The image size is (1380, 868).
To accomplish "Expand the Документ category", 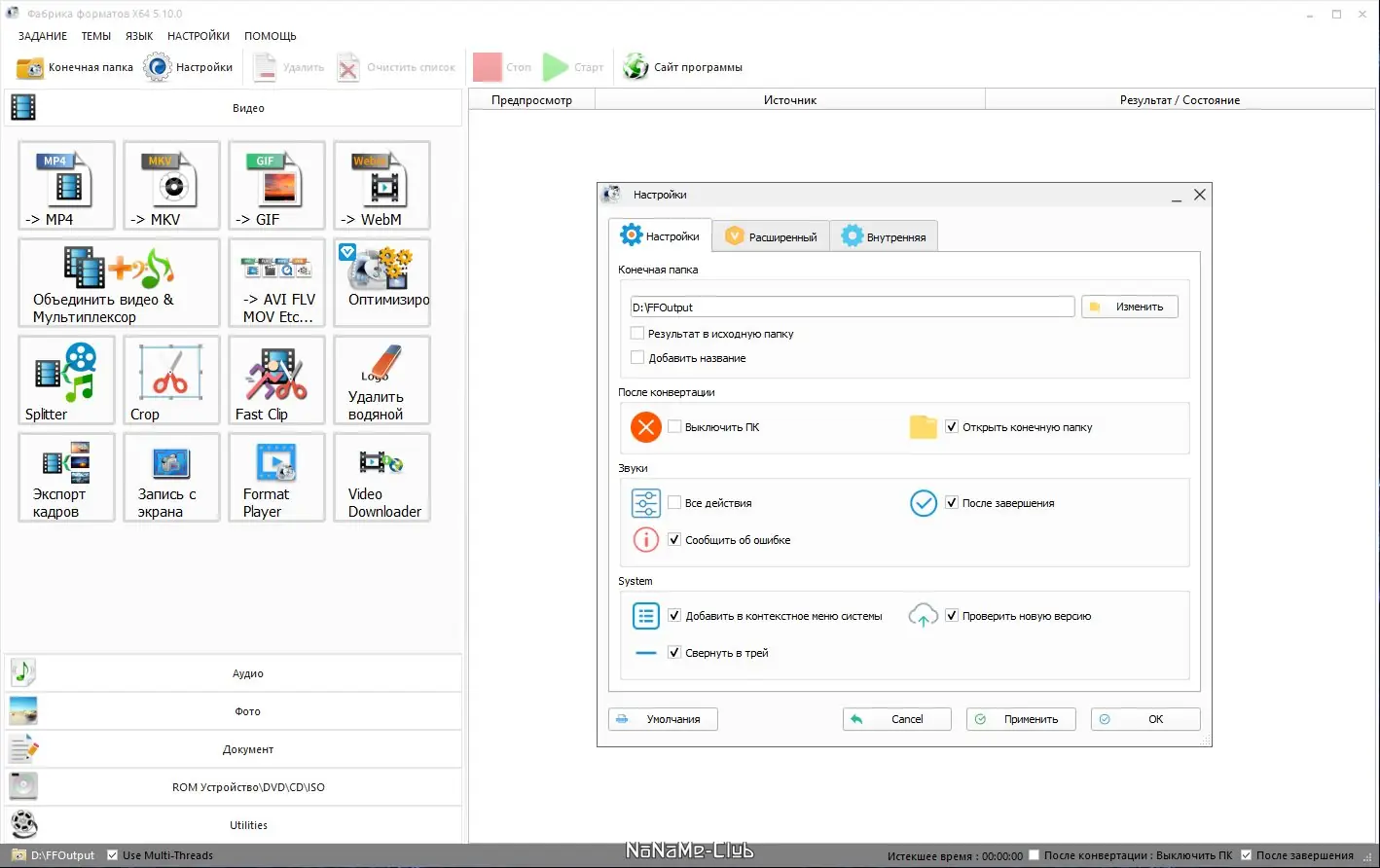I will (x=234, y=749).
